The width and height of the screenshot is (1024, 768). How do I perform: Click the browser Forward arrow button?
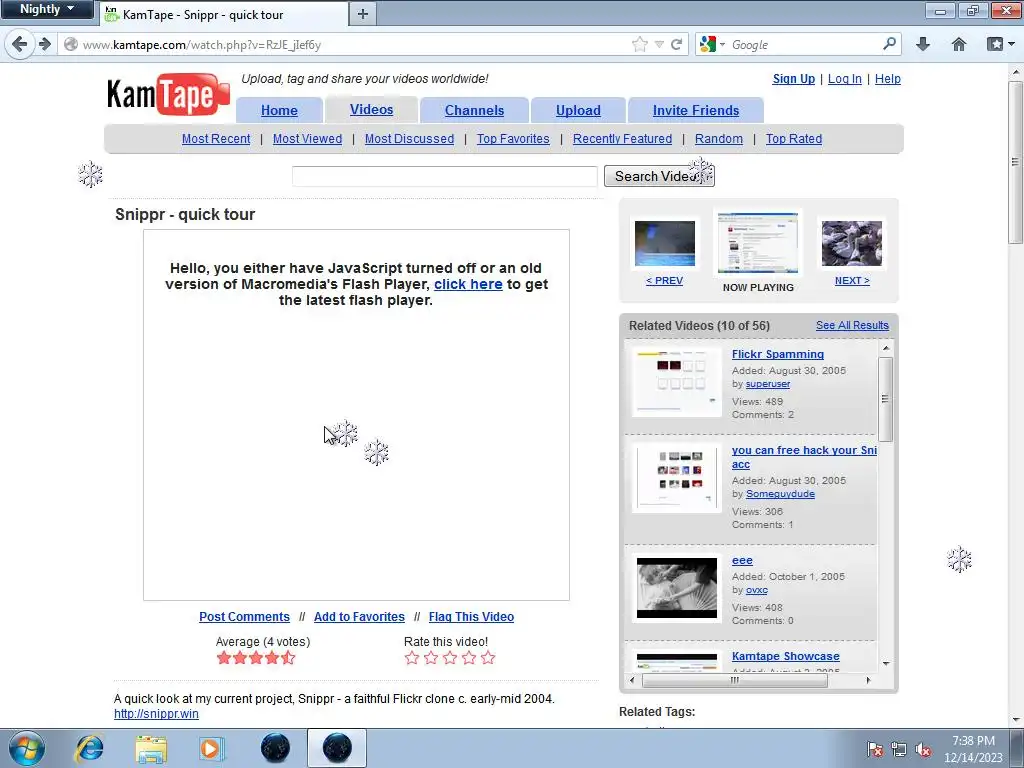[x=45, y=44]
